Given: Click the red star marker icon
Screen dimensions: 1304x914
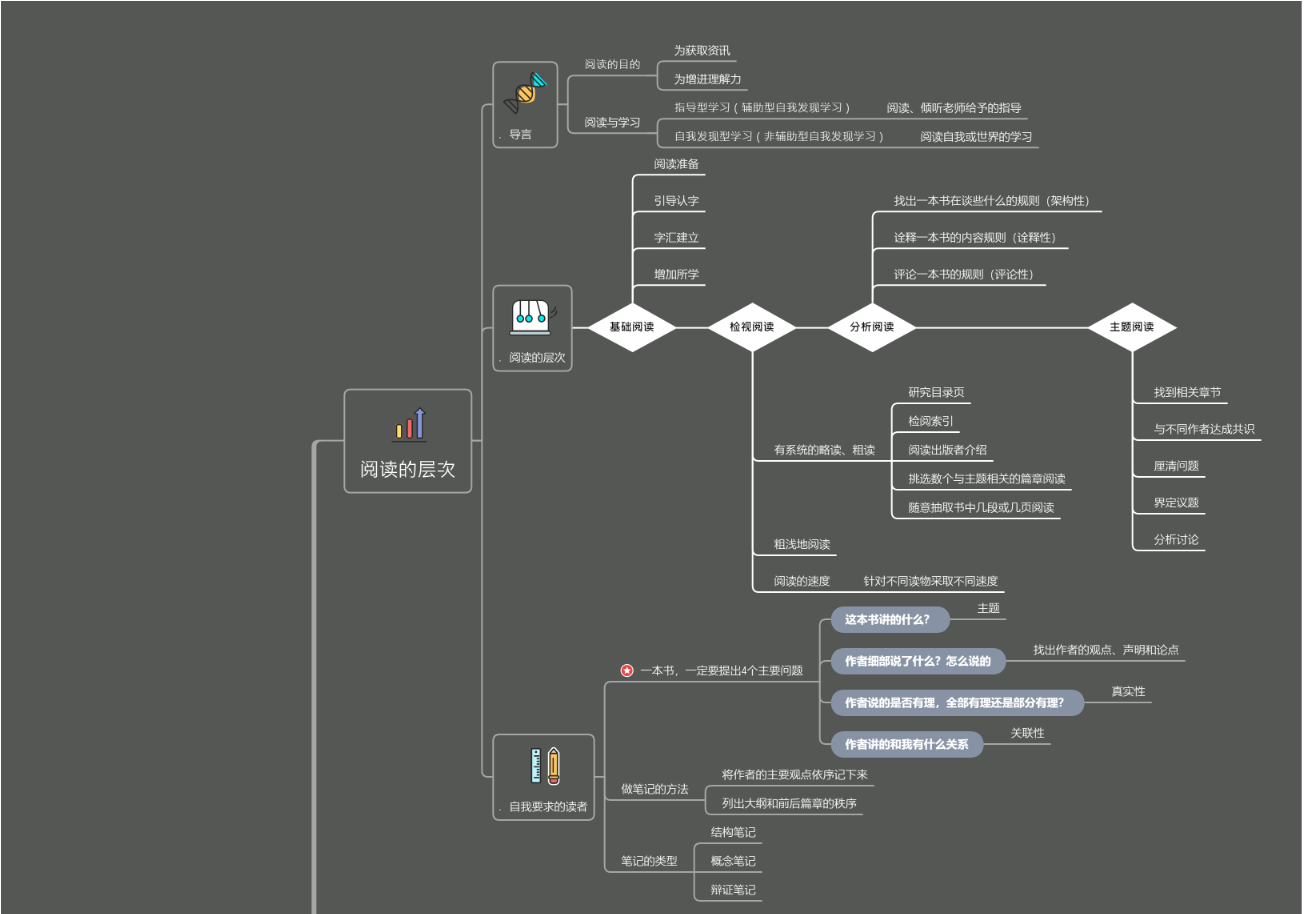Looking at the screenshot, I should 627,671.
